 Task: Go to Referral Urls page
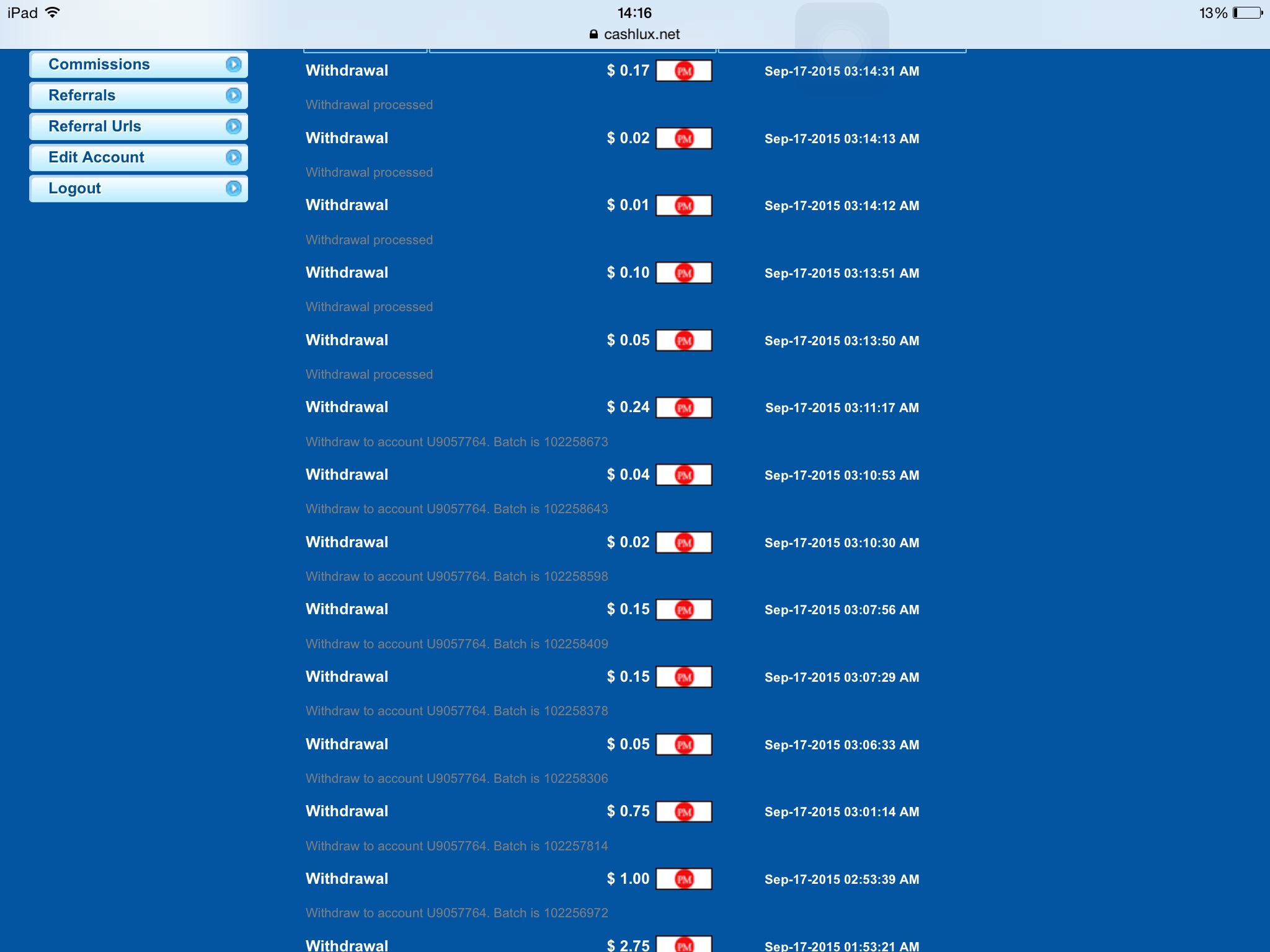[95, 126]
